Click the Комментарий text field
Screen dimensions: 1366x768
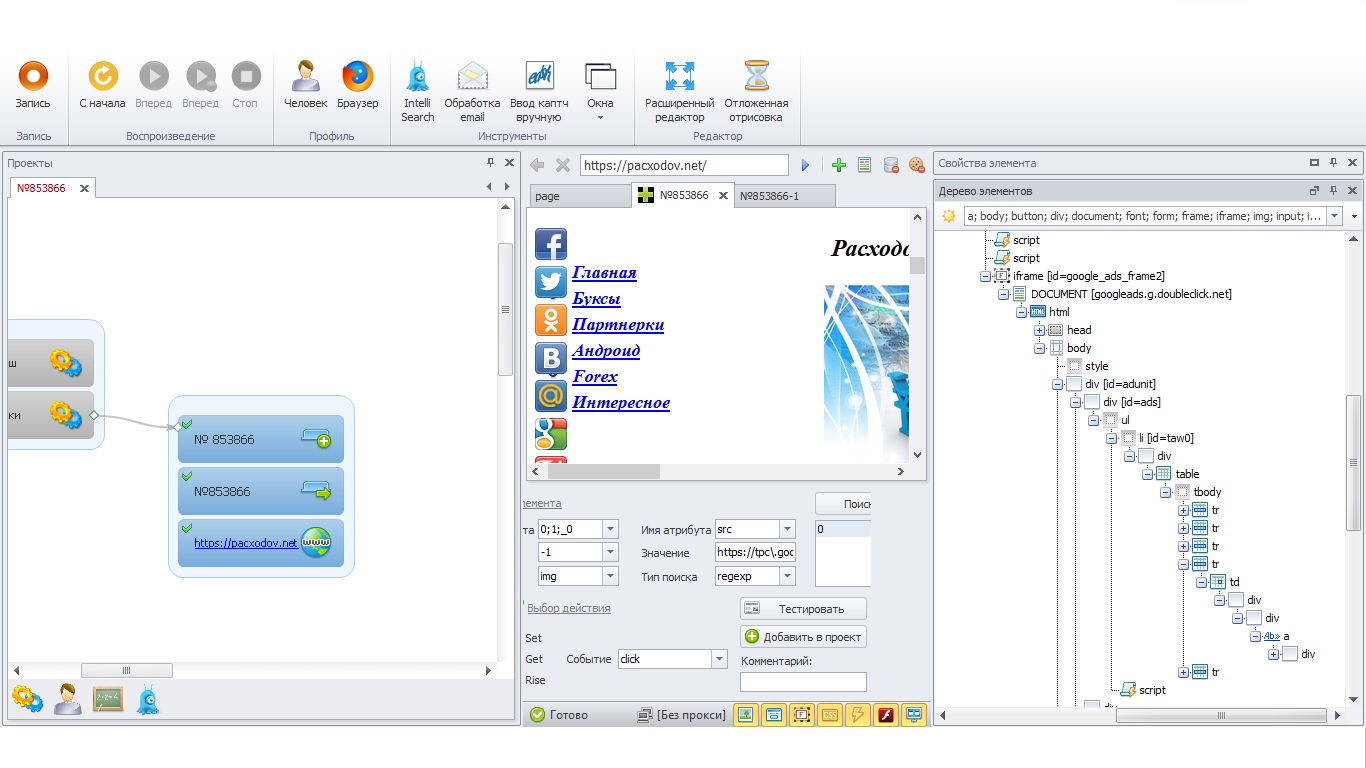click(x=803, y=681)
